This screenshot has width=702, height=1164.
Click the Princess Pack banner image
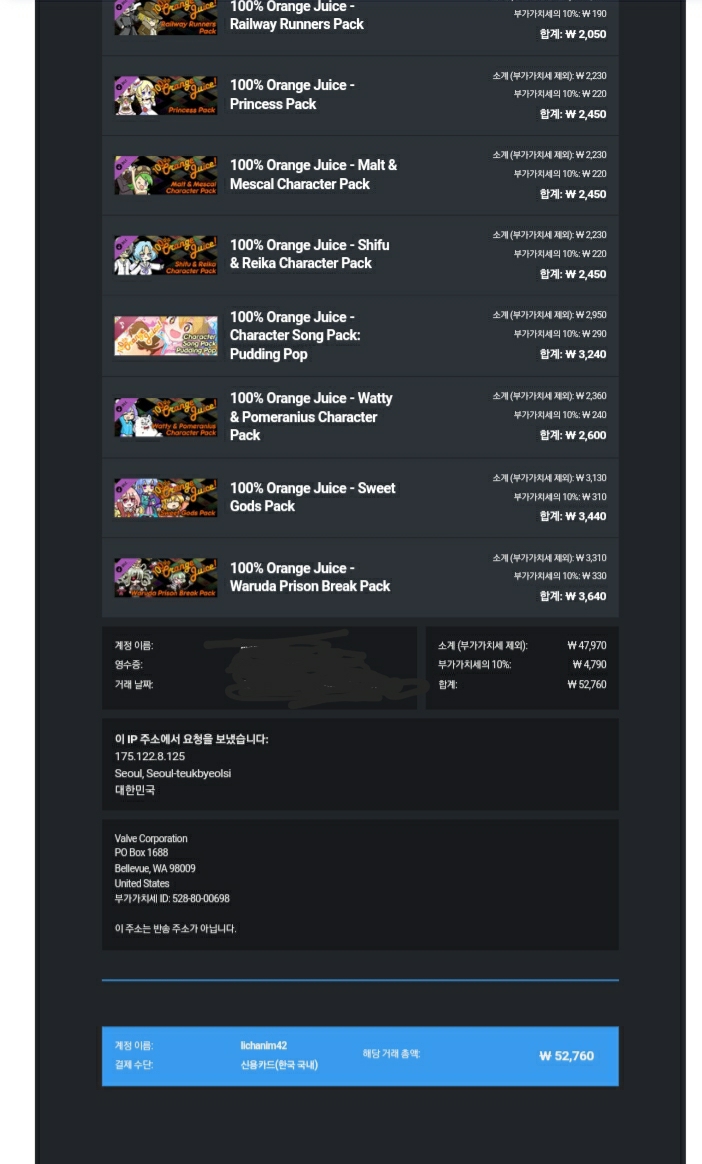[165, 95]
